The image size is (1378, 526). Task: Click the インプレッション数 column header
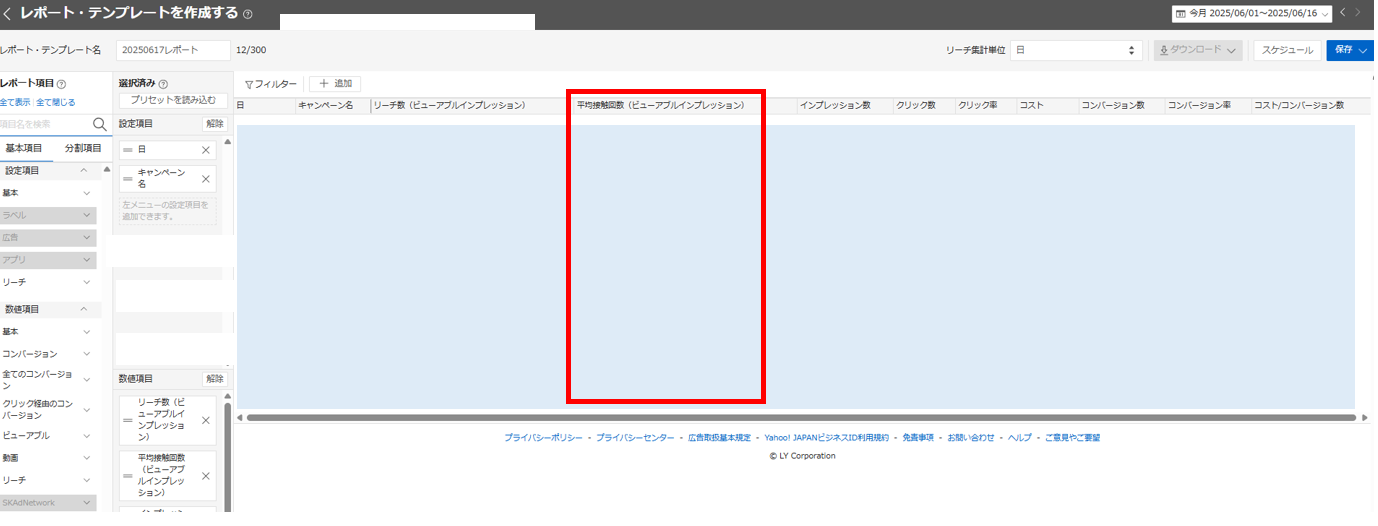click(x=844, y=105)
